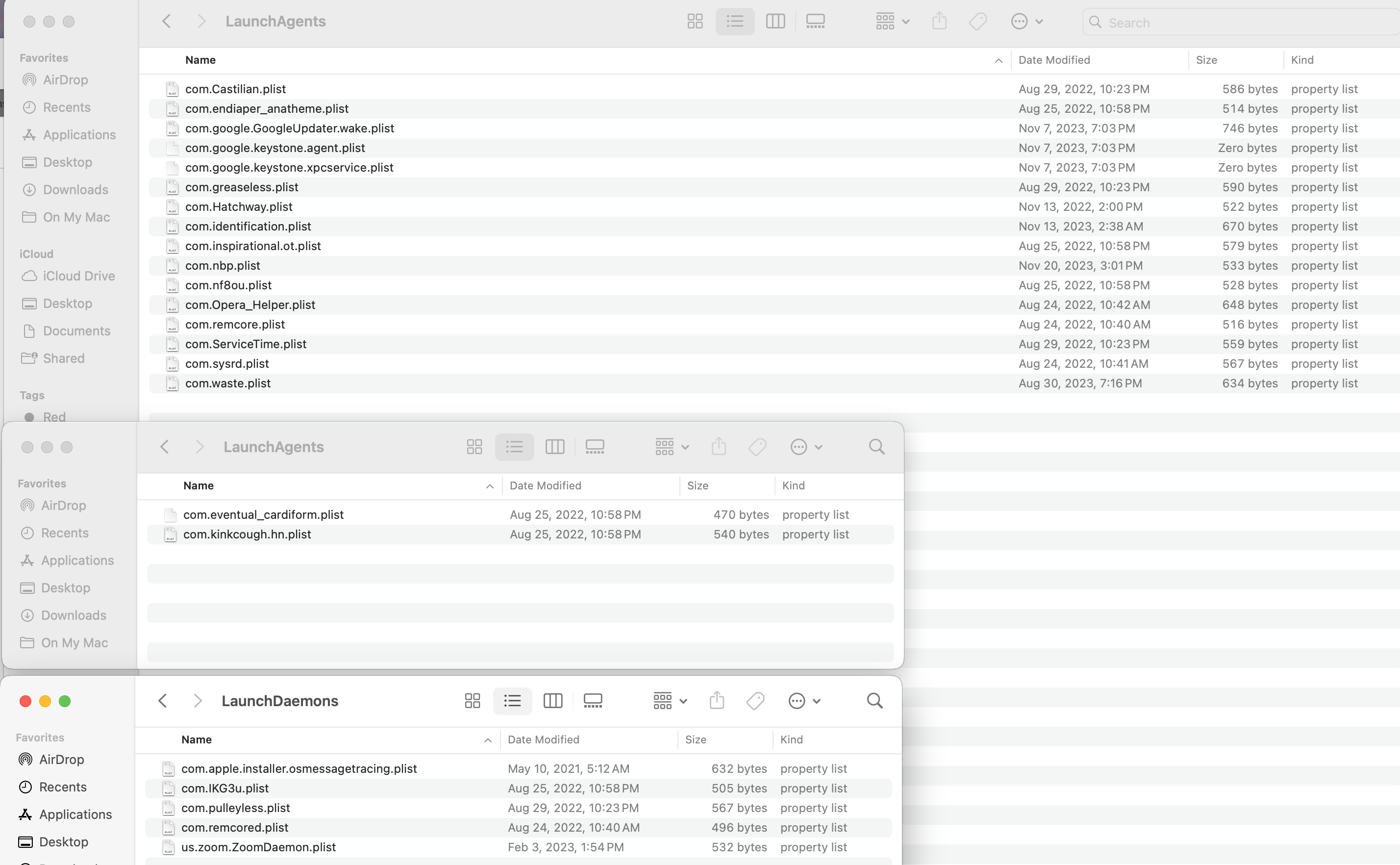Click the Red tag in top sidebar
The width and height of the screenshot is (1400, 865).
(54, 417)
